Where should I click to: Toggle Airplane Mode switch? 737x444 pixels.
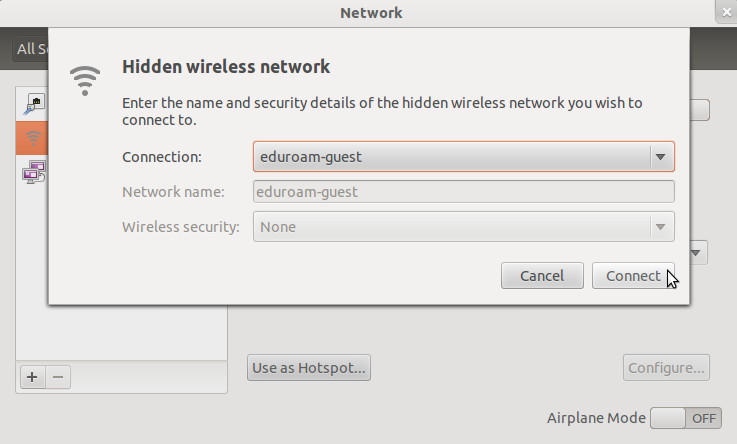click(686, 418)
